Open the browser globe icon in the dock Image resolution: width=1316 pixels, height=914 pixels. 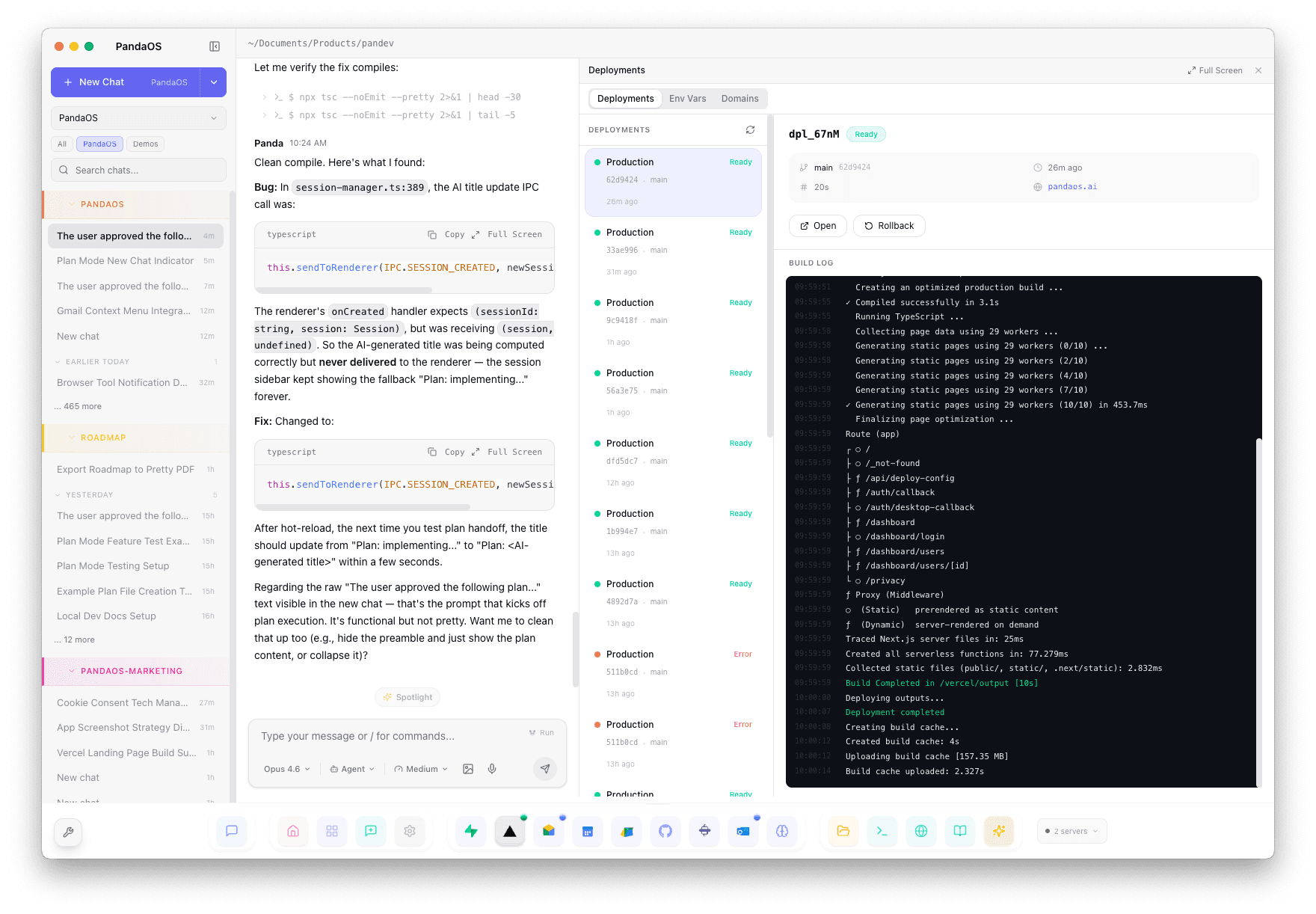click(921, 831)
